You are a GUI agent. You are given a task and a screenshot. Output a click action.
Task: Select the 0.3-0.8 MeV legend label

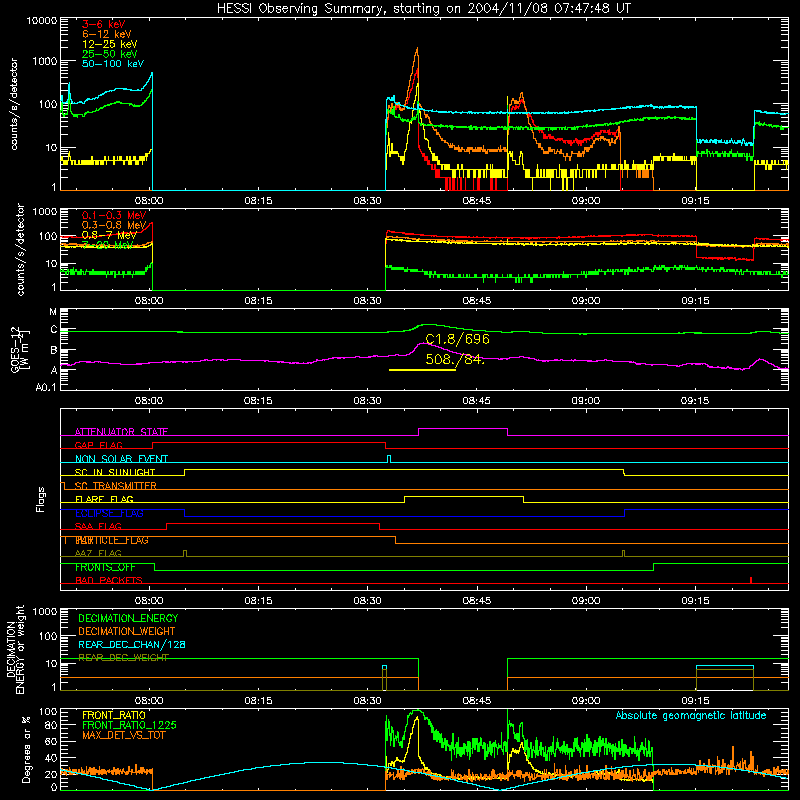114,225
